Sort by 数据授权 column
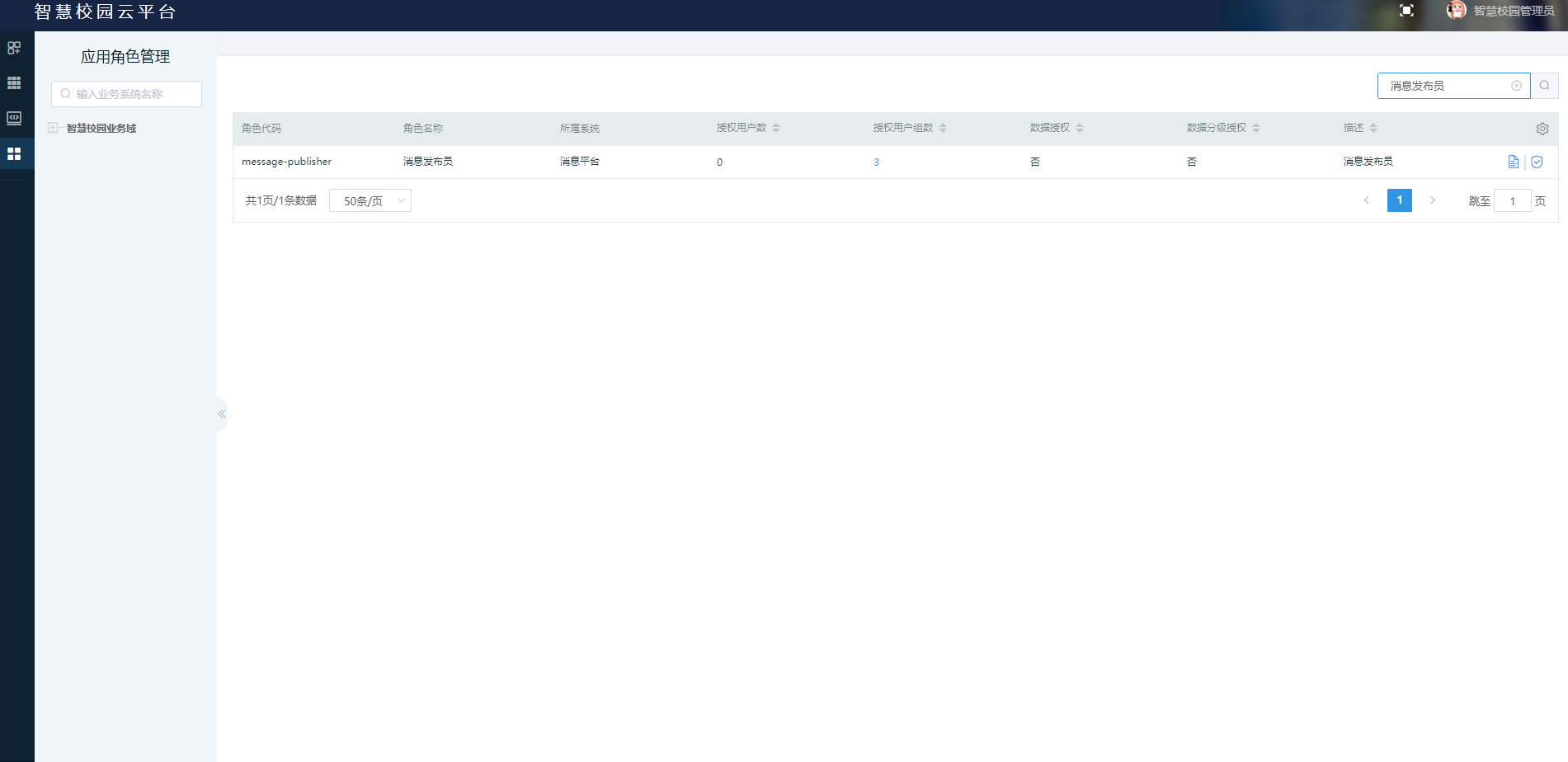Screen dimensions: 1568x762 coord(1080,128)
